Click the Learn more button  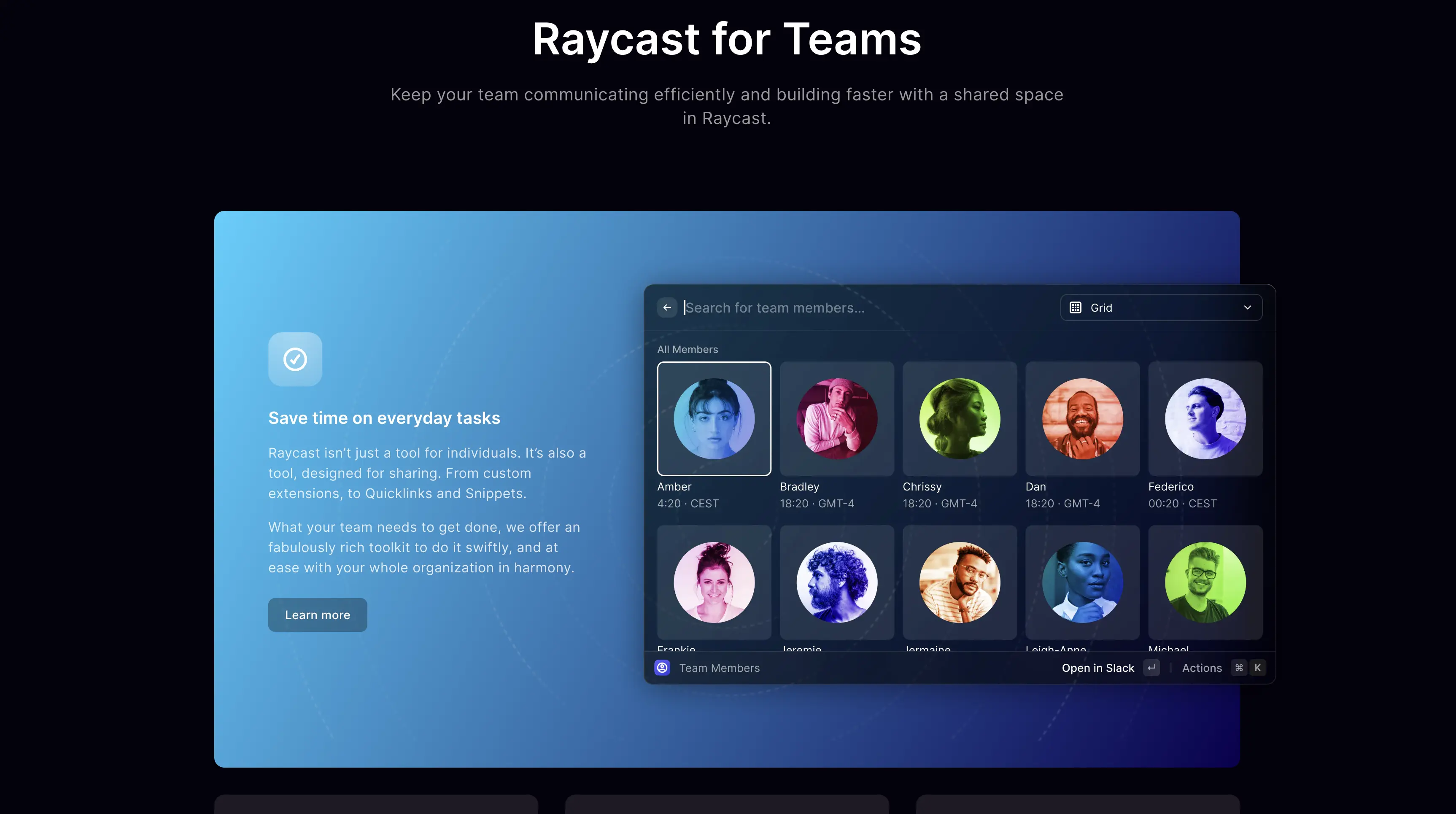317,615
